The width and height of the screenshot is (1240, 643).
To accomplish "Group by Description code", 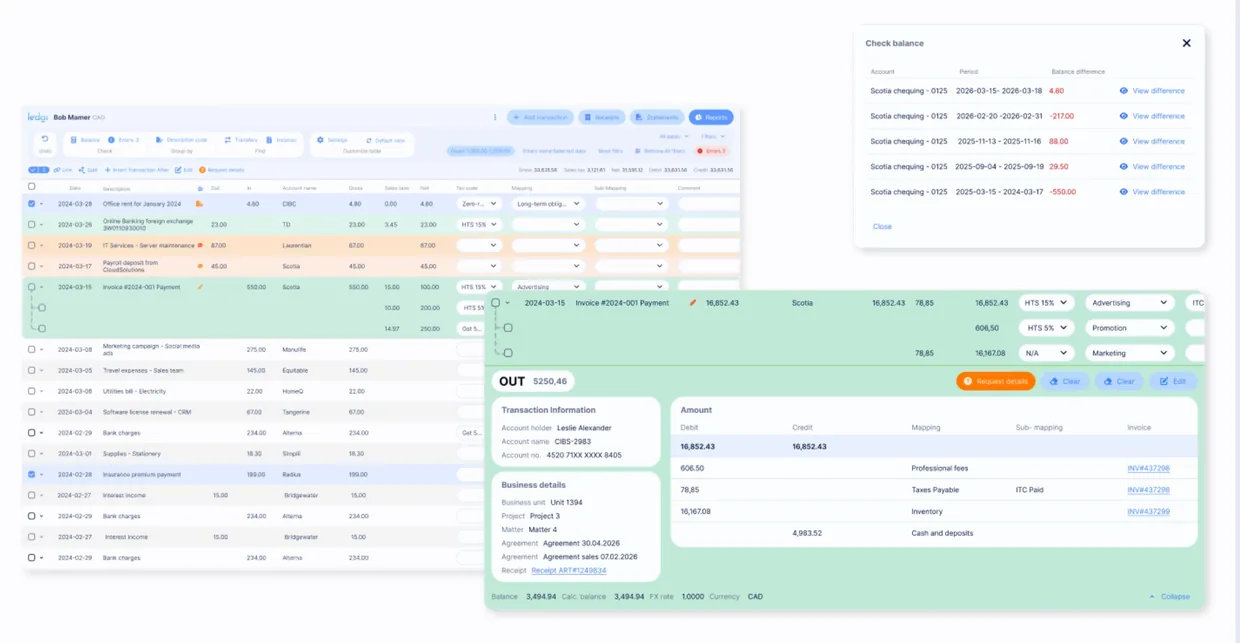I will pos(182,140).
